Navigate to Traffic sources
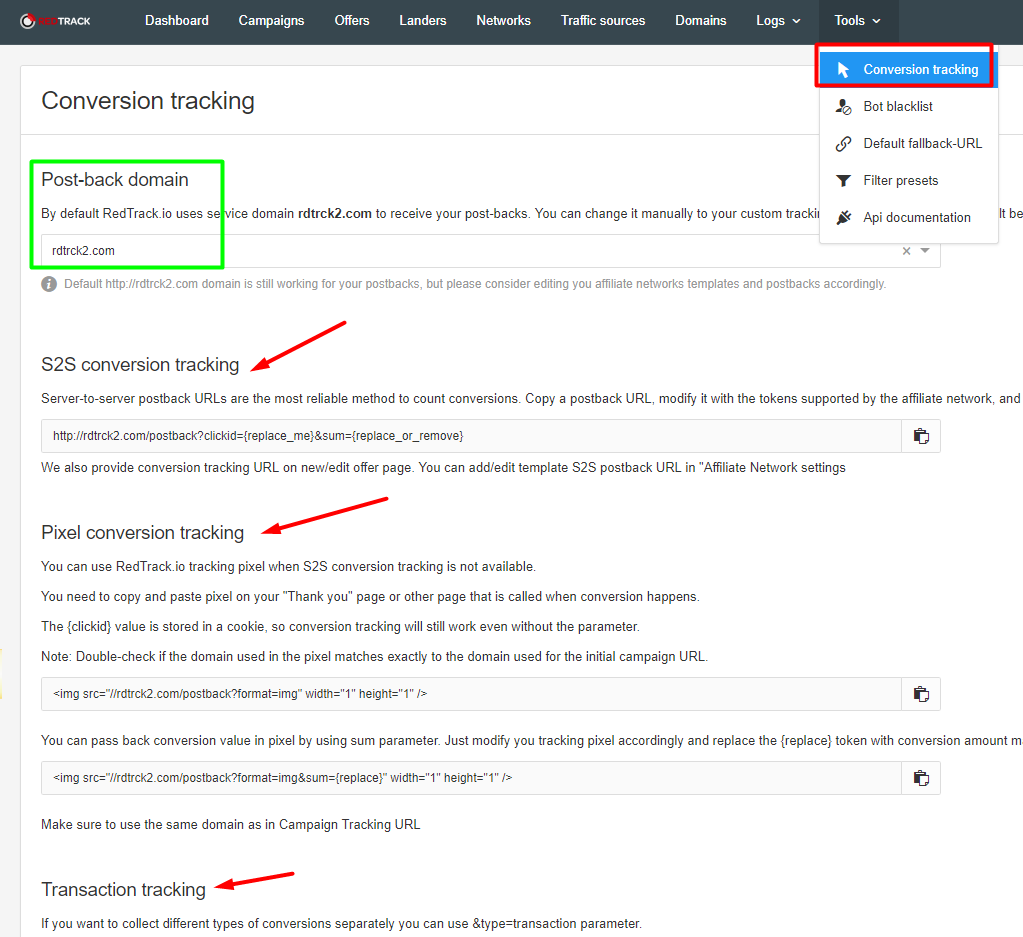 coord(603,20)
